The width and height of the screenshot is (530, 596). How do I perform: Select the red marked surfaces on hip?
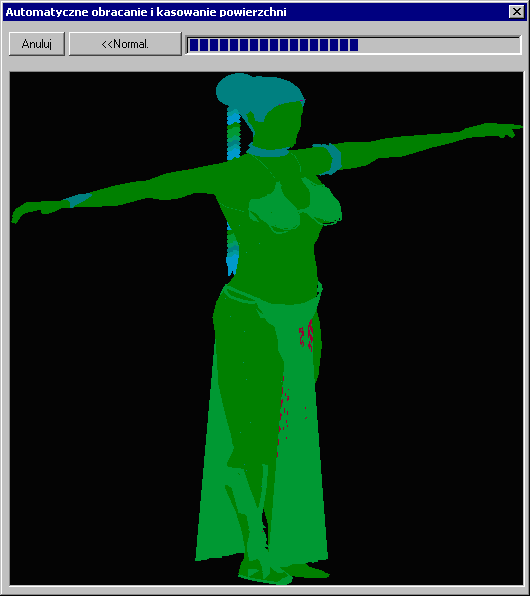click(306, 334)
